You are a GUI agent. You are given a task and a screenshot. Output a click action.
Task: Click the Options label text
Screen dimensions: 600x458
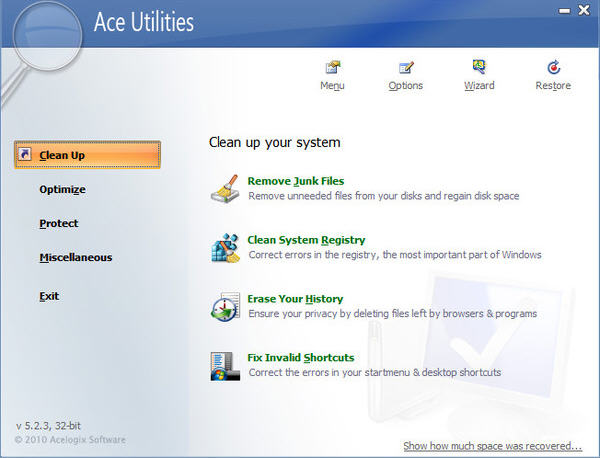tap(406, 85)
